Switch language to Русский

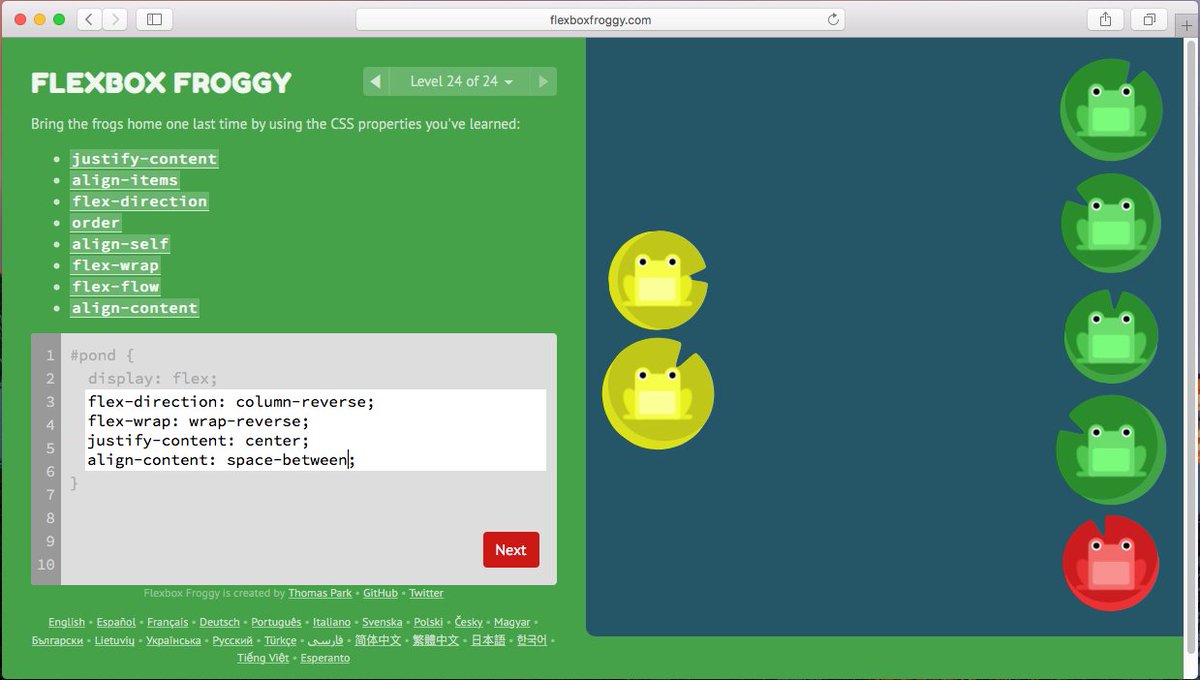tap(233, 640)
